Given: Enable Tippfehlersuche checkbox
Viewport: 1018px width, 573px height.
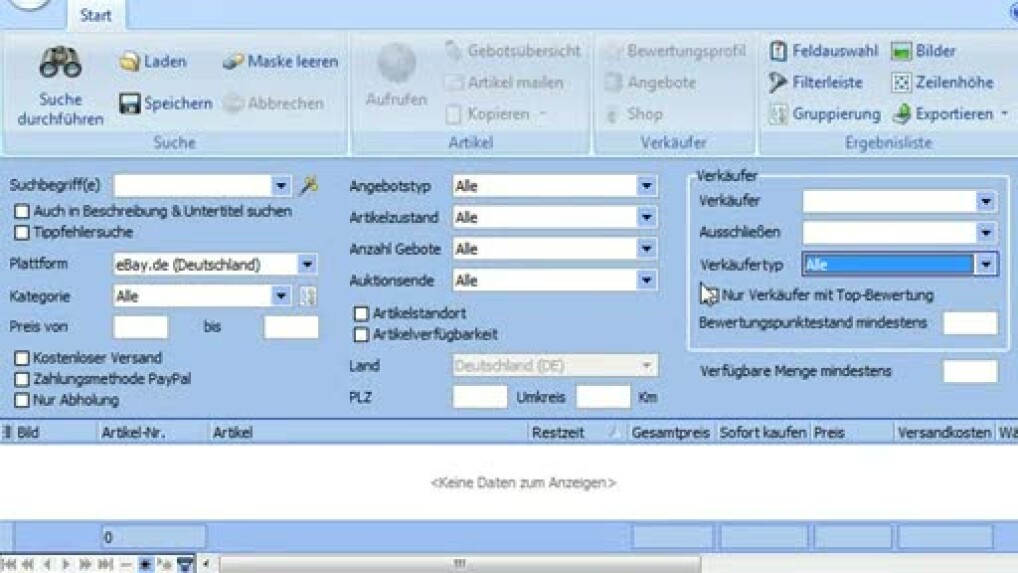Looking at the screenshot, I should pyautogui.click(x=22, y=233).
